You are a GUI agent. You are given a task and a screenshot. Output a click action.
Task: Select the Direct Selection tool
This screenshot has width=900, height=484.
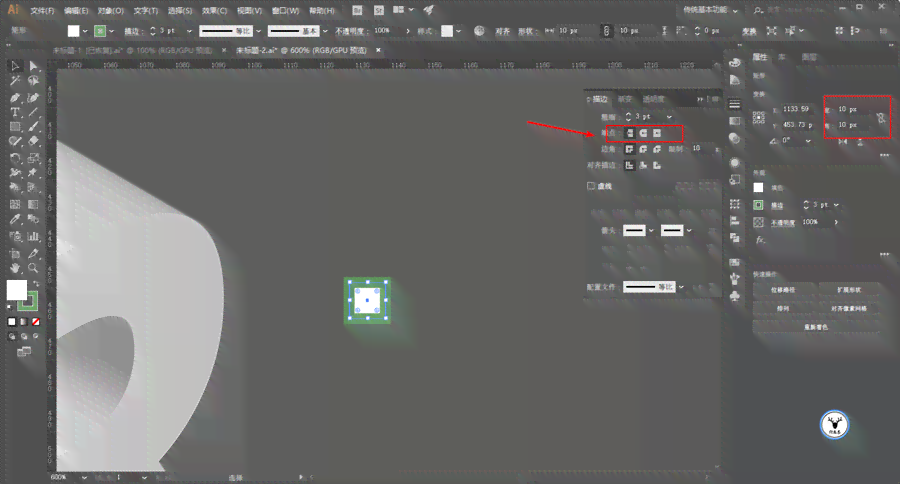pos(33,65)
